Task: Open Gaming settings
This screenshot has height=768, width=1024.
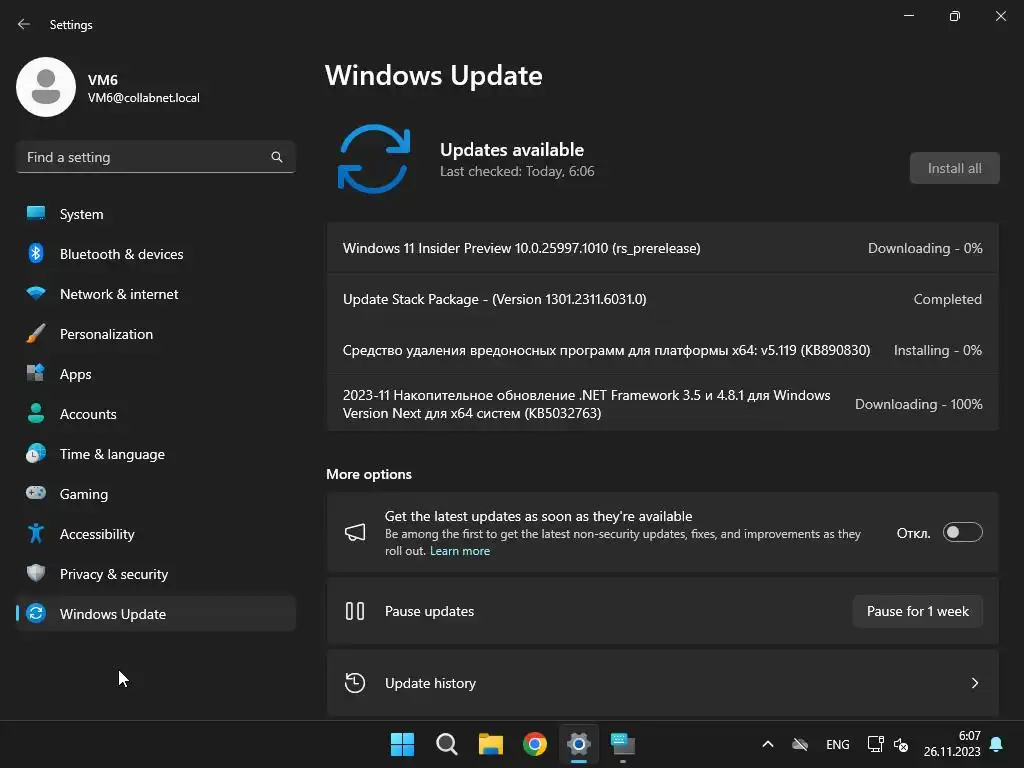Action: coord(155,494)
